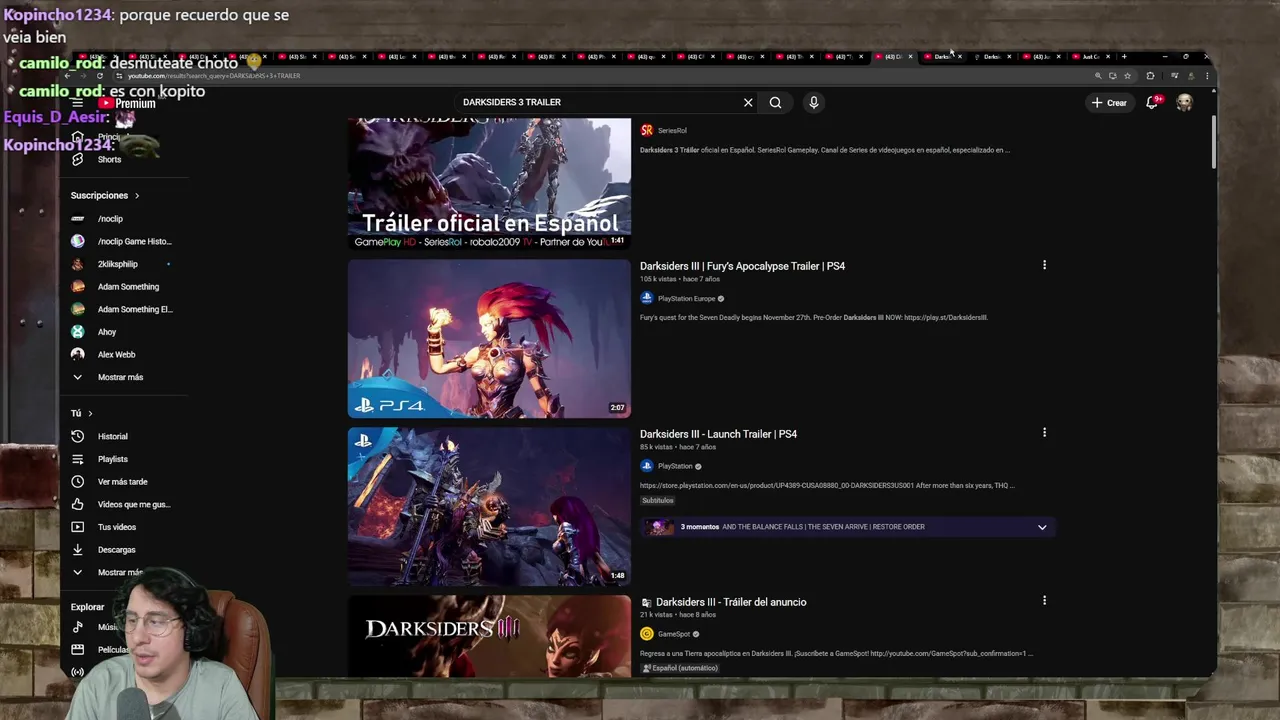
Task: Open more options for Fury's Apocalypse Trailer
Action: click(x=1044, y=265)
